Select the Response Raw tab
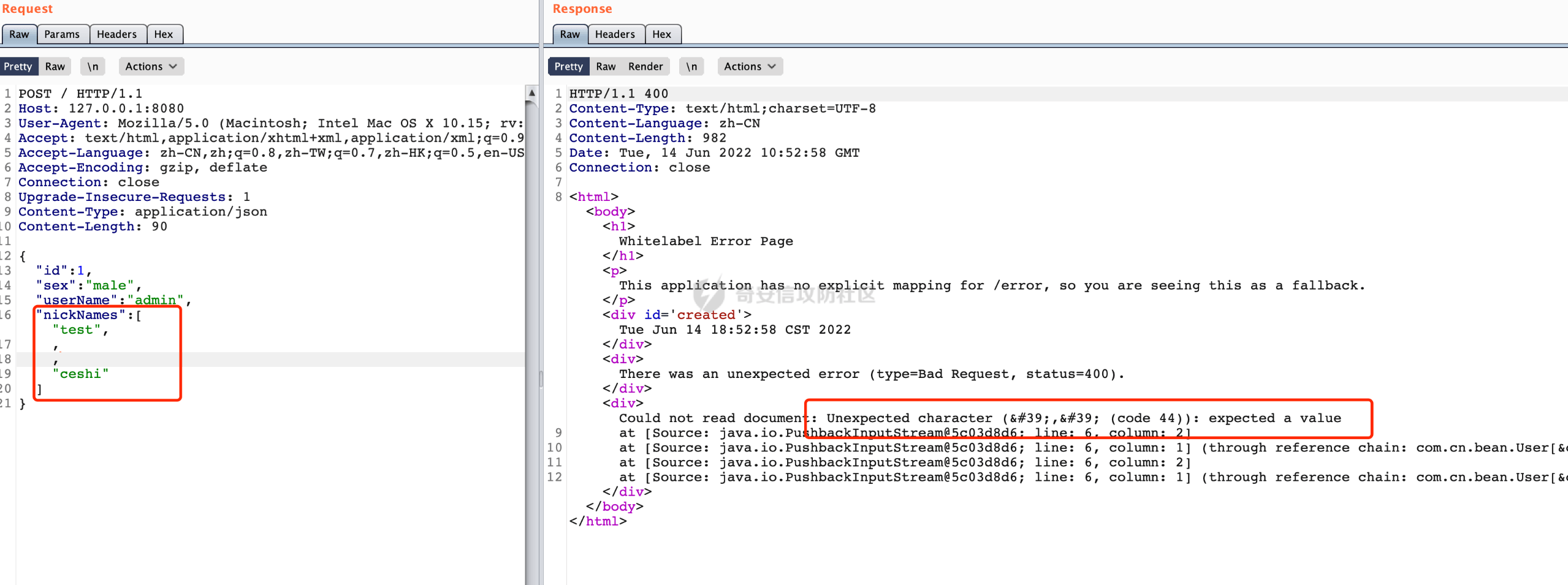1568x585 pixels. (x=569, y=34)
